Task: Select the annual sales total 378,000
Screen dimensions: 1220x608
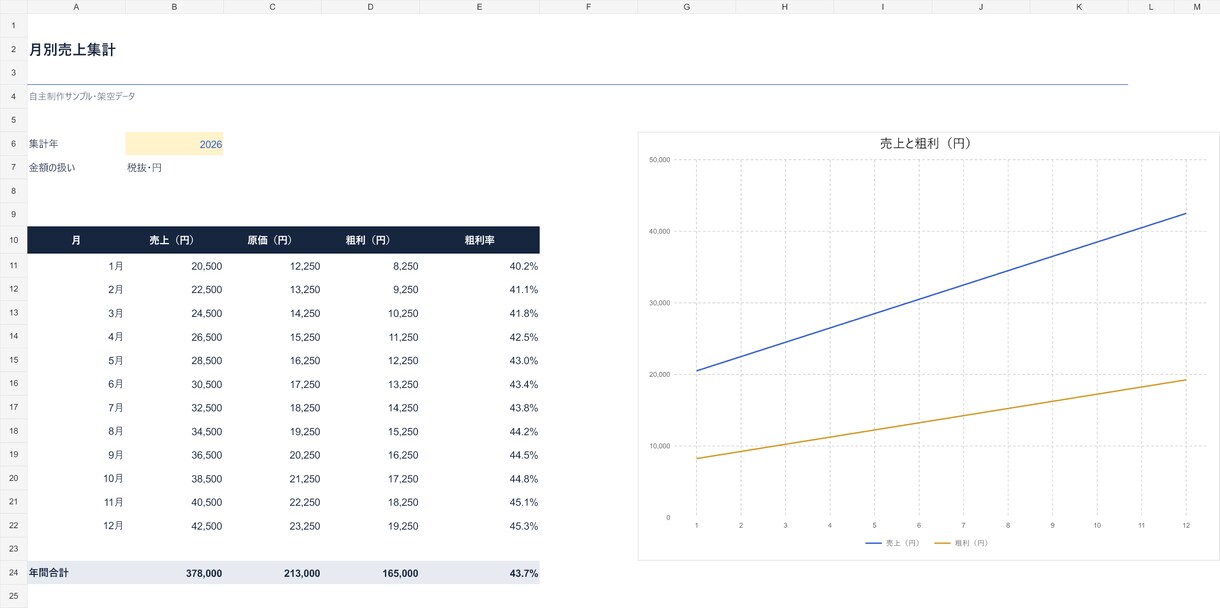Action: (x=175, y=574)
